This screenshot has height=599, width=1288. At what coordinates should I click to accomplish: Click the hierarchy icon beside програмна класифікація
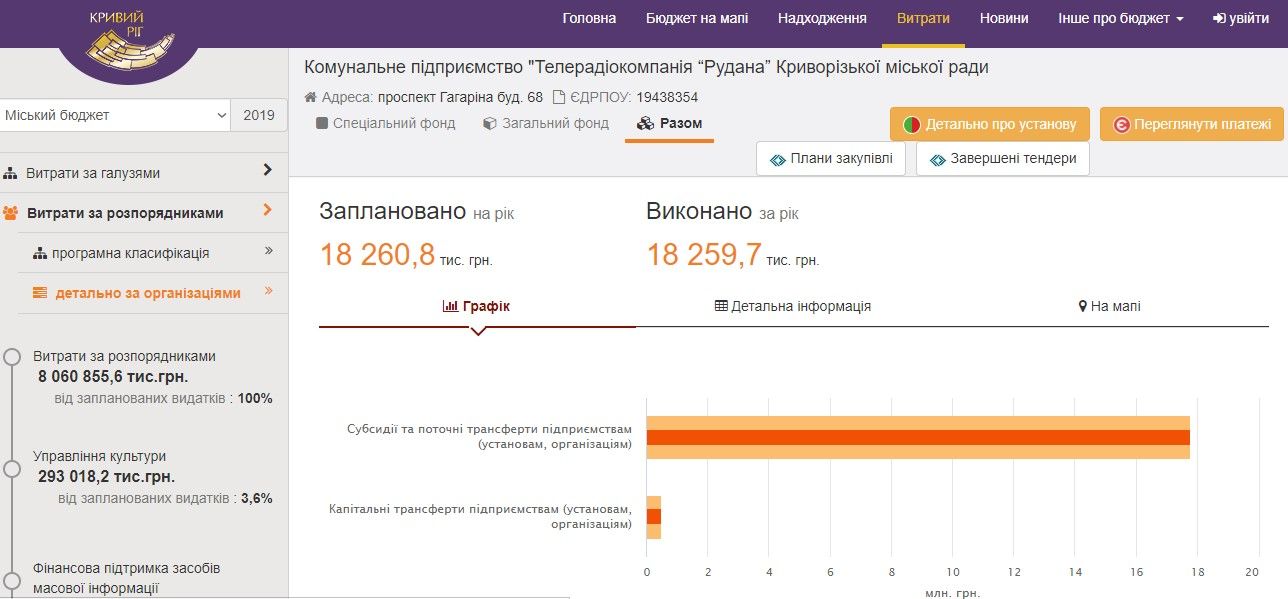[x=40, y=253]
